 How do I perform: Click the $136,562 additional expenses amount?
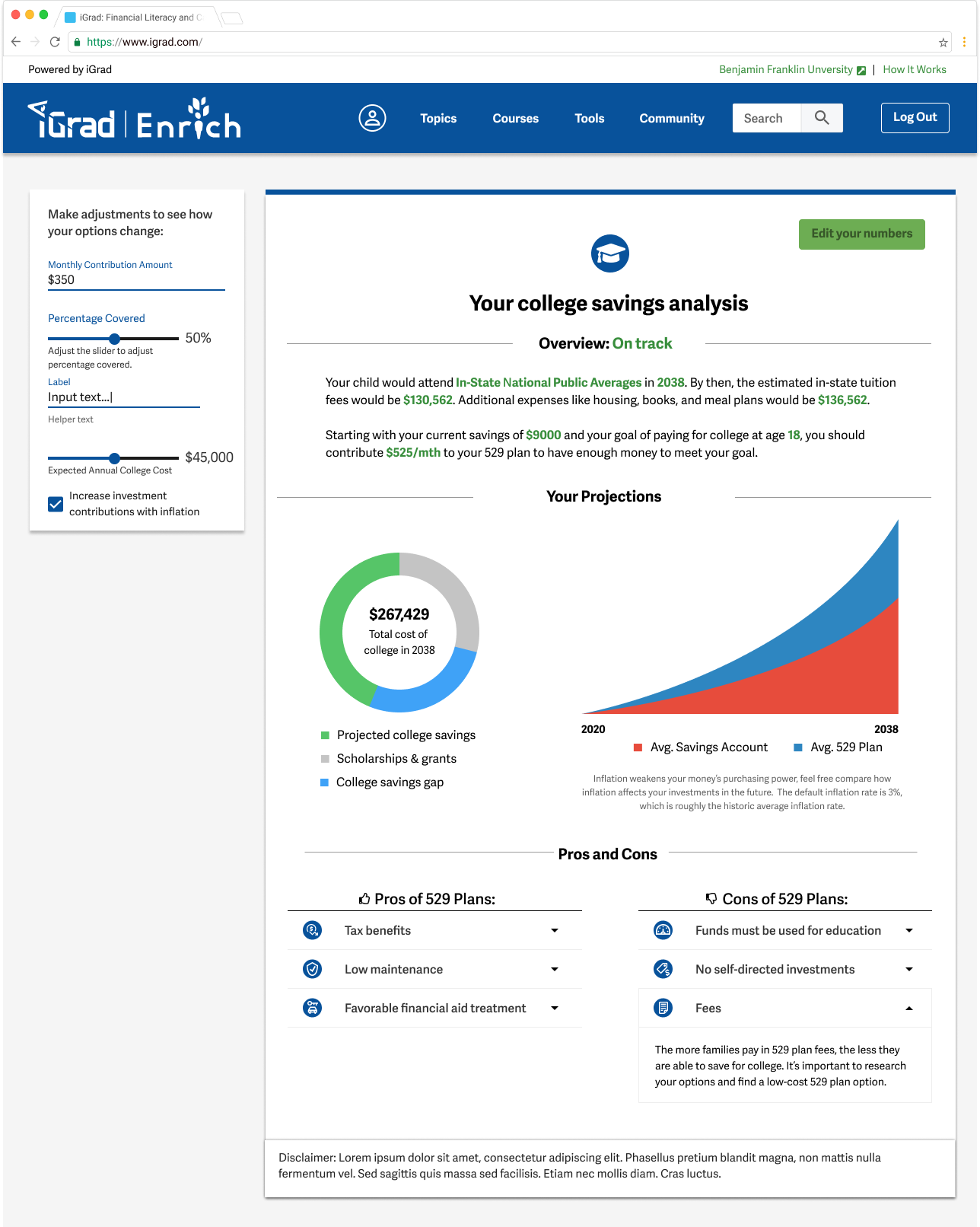click(842, 400)
